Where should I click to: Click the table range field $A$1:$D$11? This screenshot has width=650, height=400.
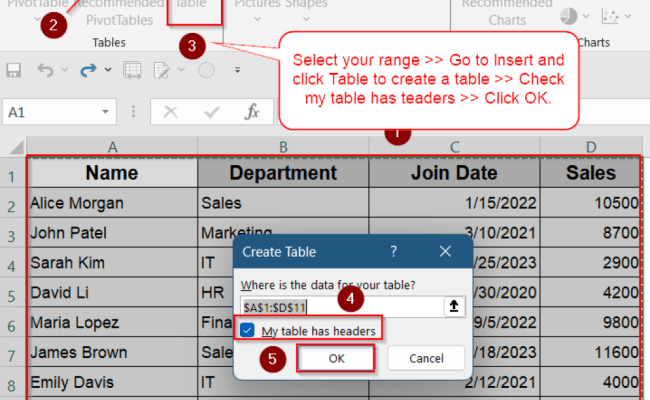342,307
